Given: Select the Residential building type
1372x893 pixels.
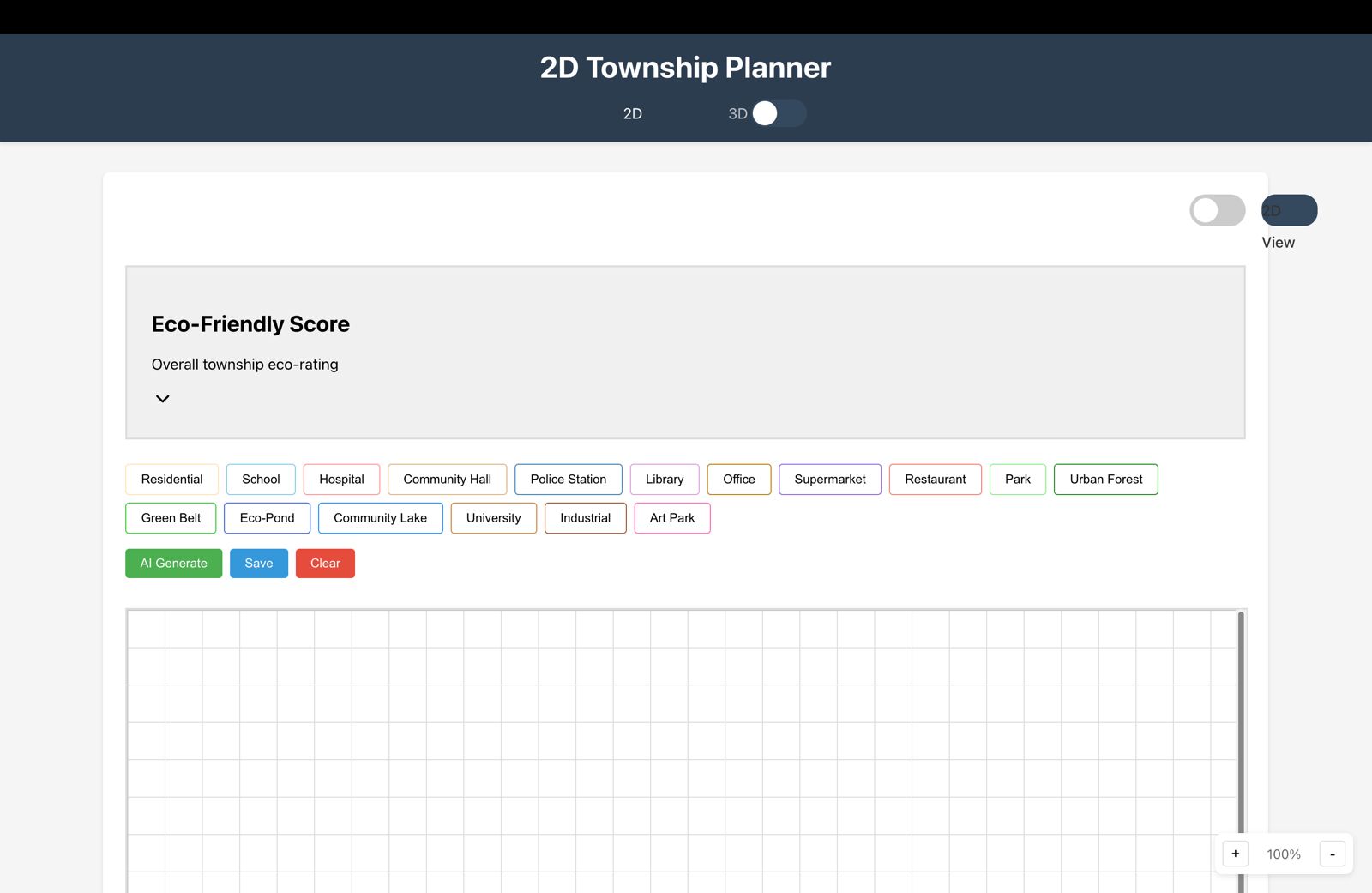Looking at the screenshot, I should 171,480.
